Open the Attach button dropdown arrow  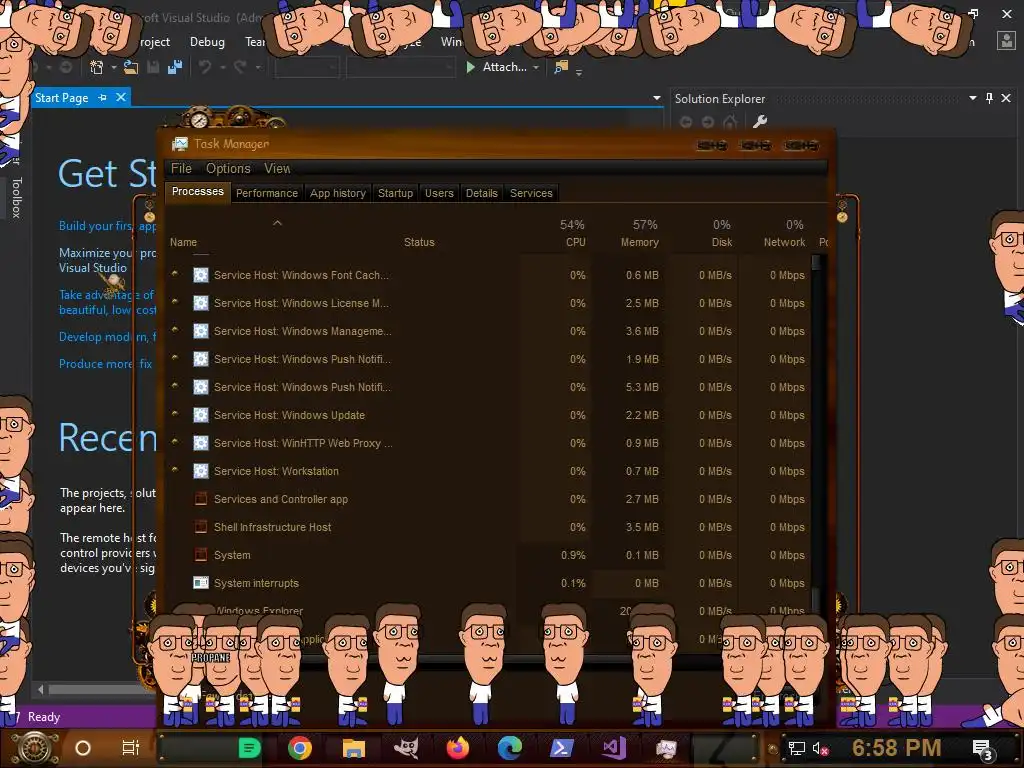(536, 67)
